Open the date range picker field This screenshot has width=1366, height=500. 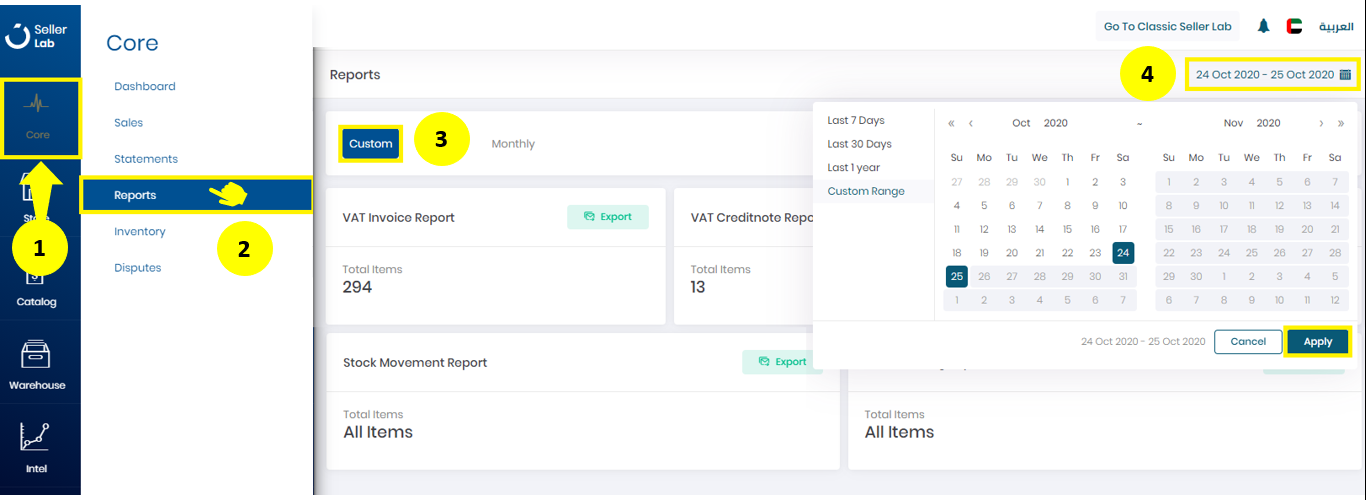point(1272,74)
